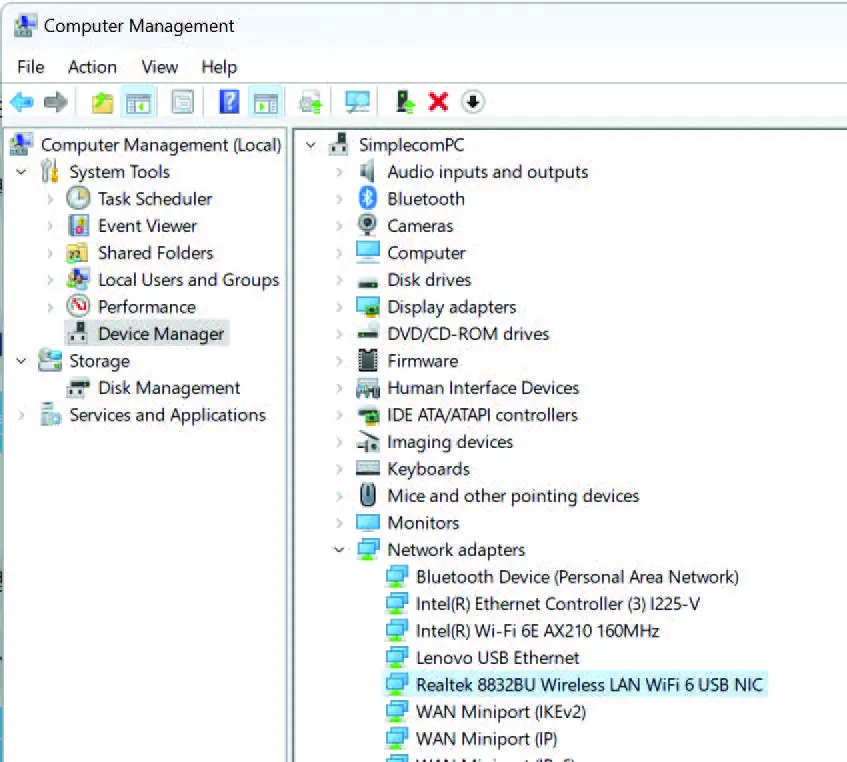Open the Action menu

point(92,67)
